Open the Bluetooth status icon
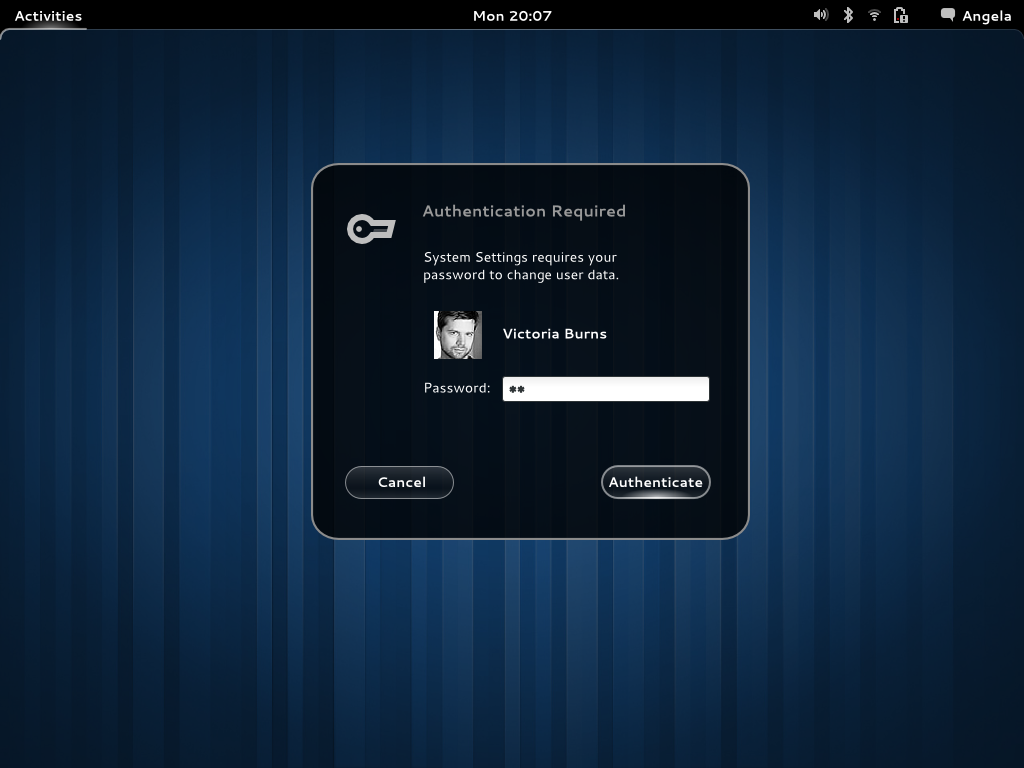The image size is (1024, 768). [x=848, y=15]
